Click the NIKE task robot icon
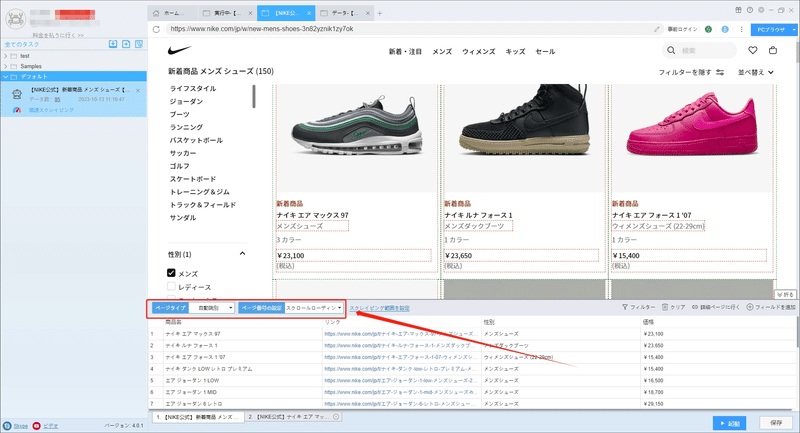The height and width of the screenshot is (433, 800). point(17,94)
